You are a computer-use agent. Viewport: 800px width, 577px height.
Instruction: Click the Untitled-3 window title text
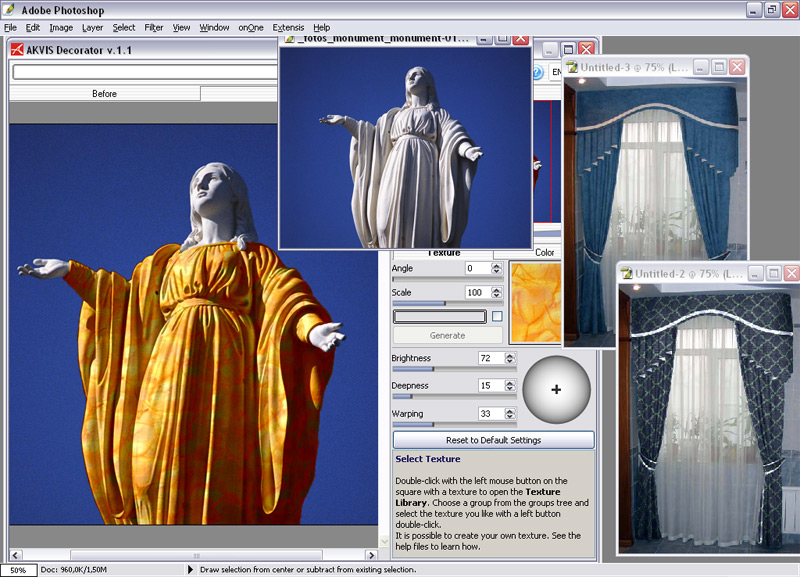634,67
